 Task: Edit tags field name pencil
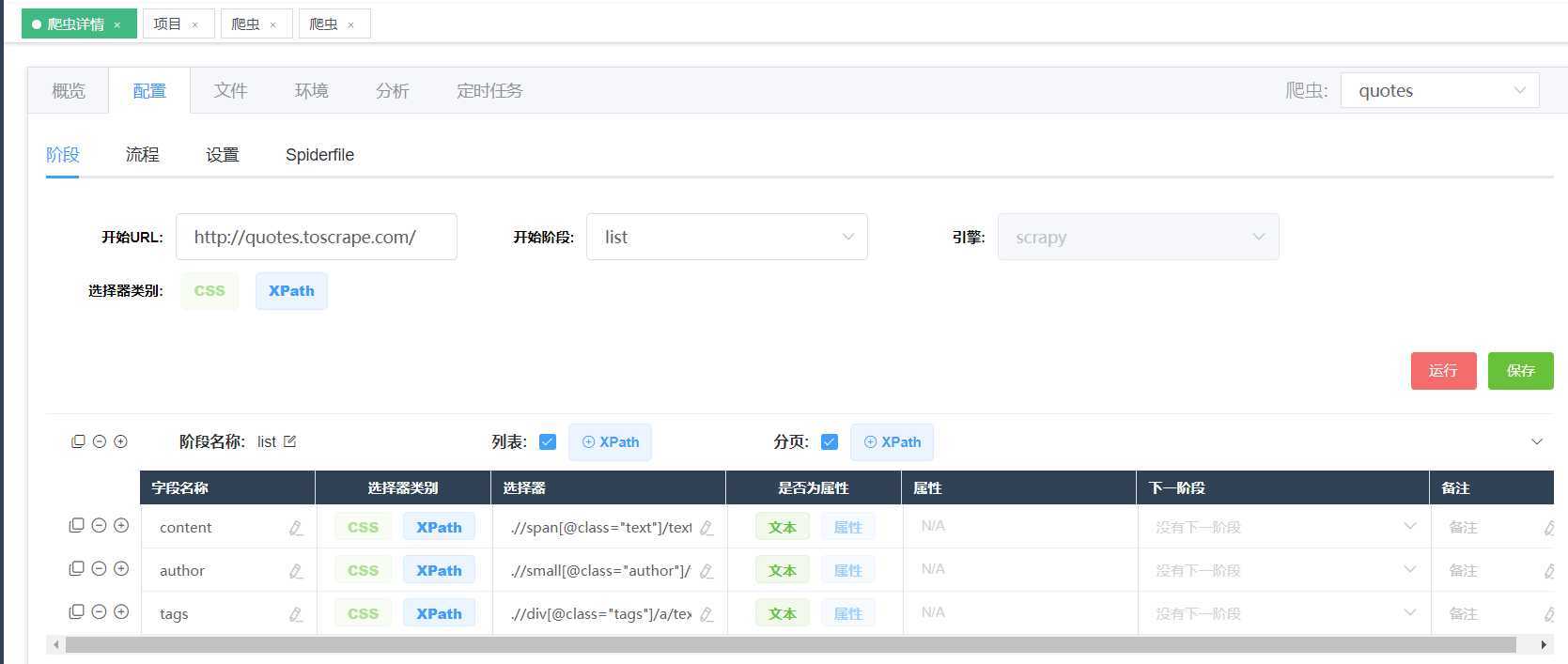(x=296, y=614)
